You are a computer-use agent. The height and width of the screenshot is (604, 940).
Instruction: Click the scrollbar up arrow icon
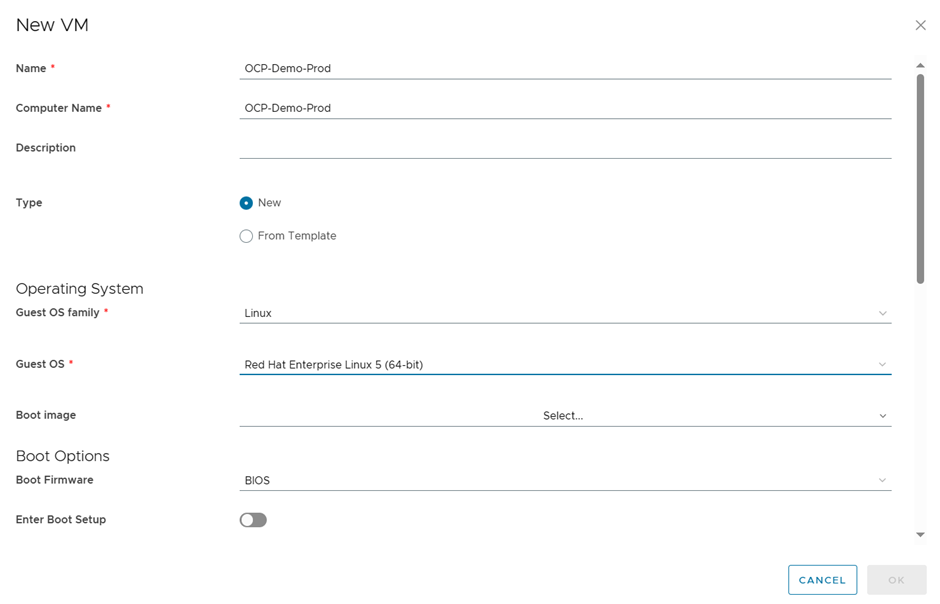(x=920, y=65)
